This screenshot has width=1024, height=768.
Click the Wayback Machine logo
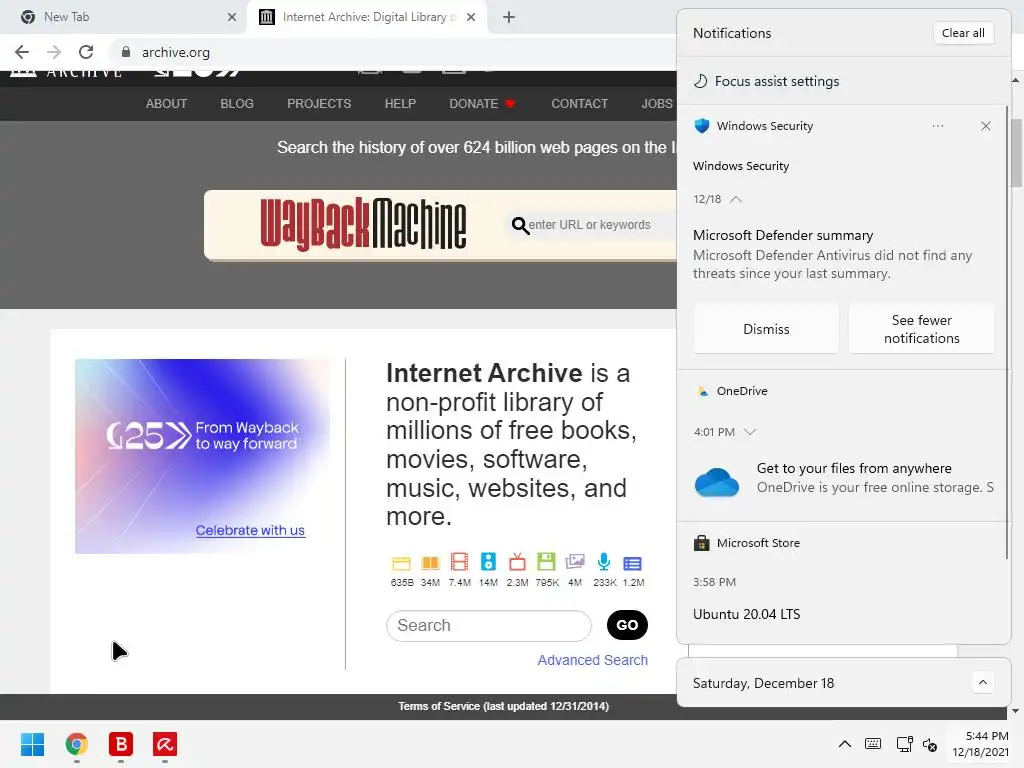(x=363, y=224)
